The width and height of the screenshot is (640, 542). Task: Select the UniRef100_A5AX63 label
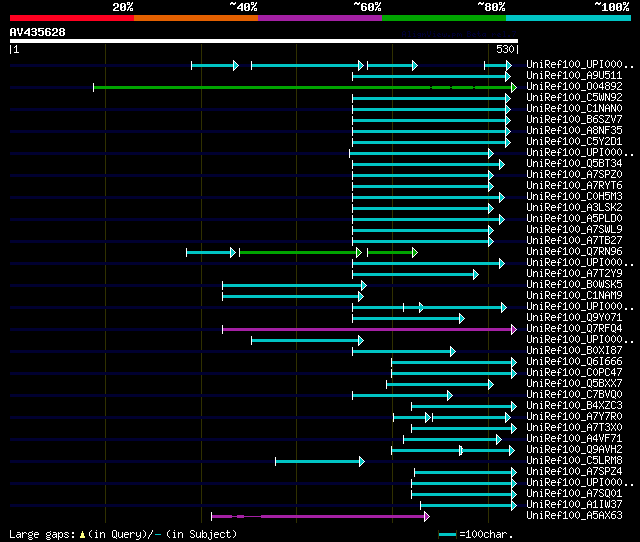tap(574, 516)
